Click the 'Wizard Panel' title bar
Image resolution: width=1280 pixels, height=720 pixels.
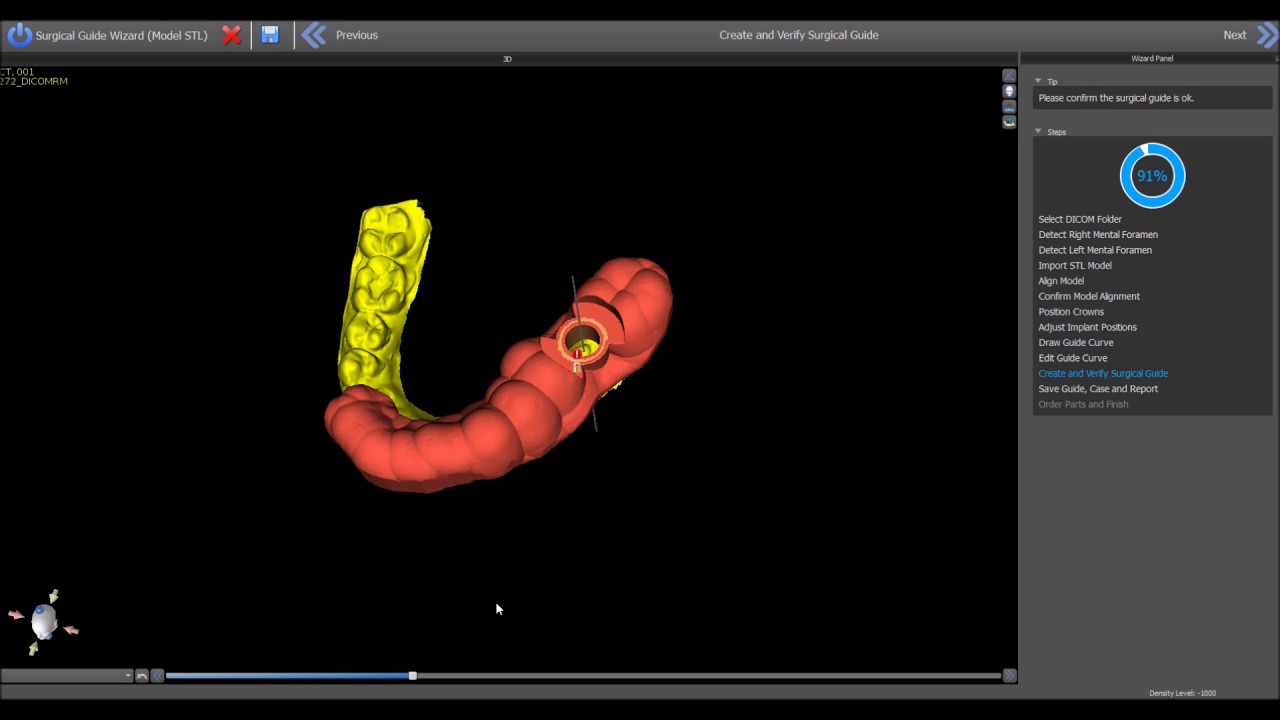1152,59
